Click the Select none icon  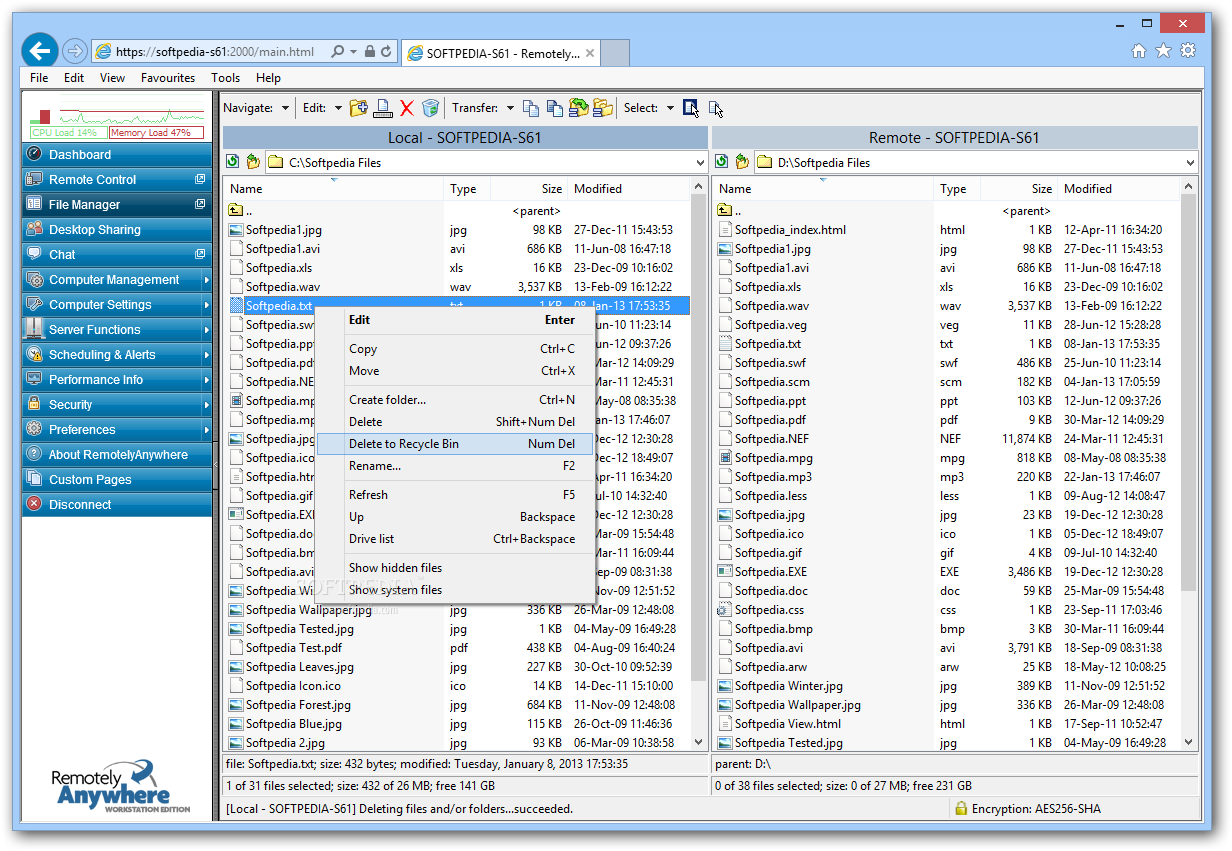715,108
